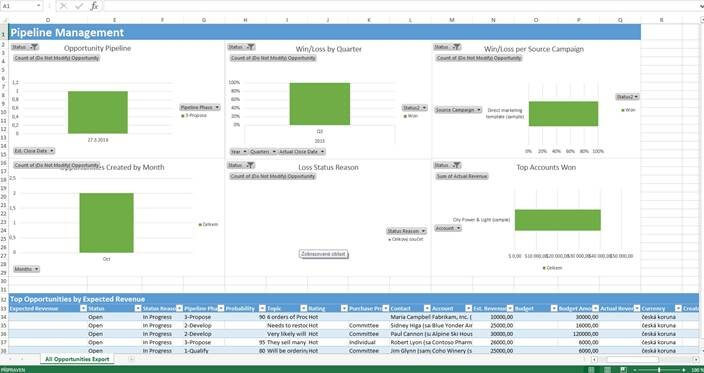Image resolution: width=704 pixels, height=373 pixels.
Task: Switch to Page Break Preview in status bar
Action: pyautogui.click(x=623, y=370)
